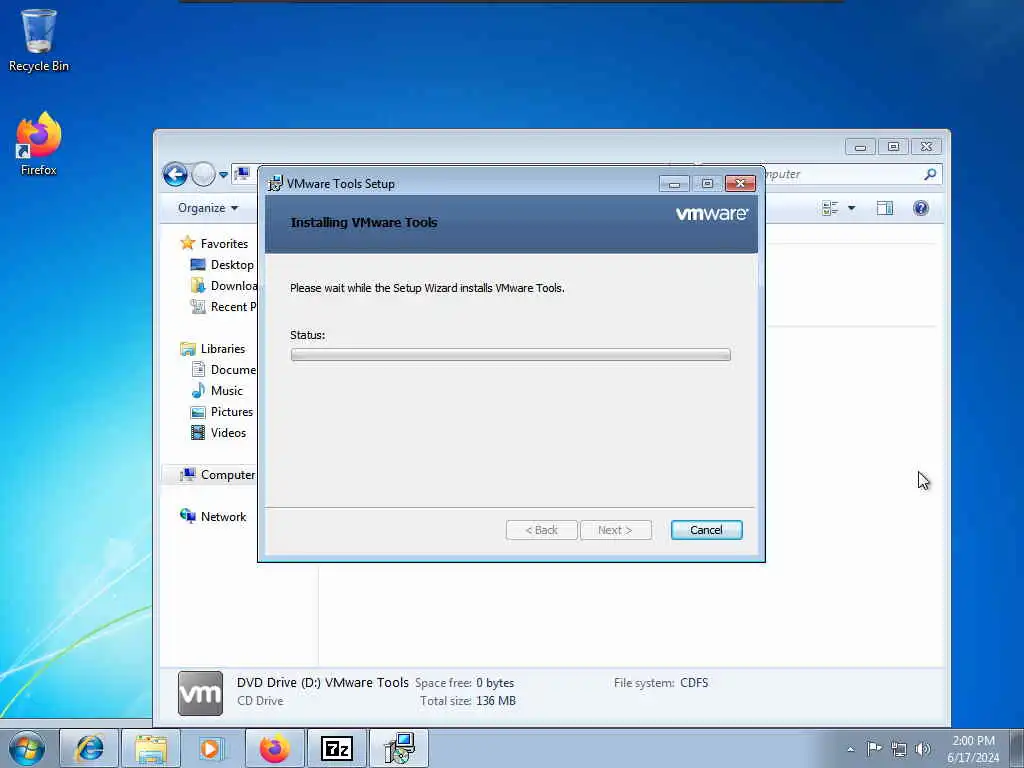Click the VM drive icon in details pane
The image size is (1024, 768).
click(200, 693)
